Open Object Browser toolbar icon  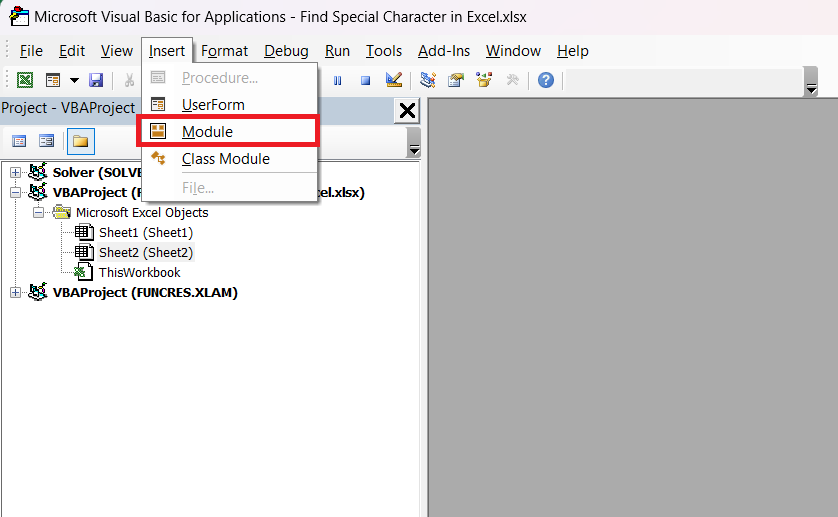click(x=484, y=80)
